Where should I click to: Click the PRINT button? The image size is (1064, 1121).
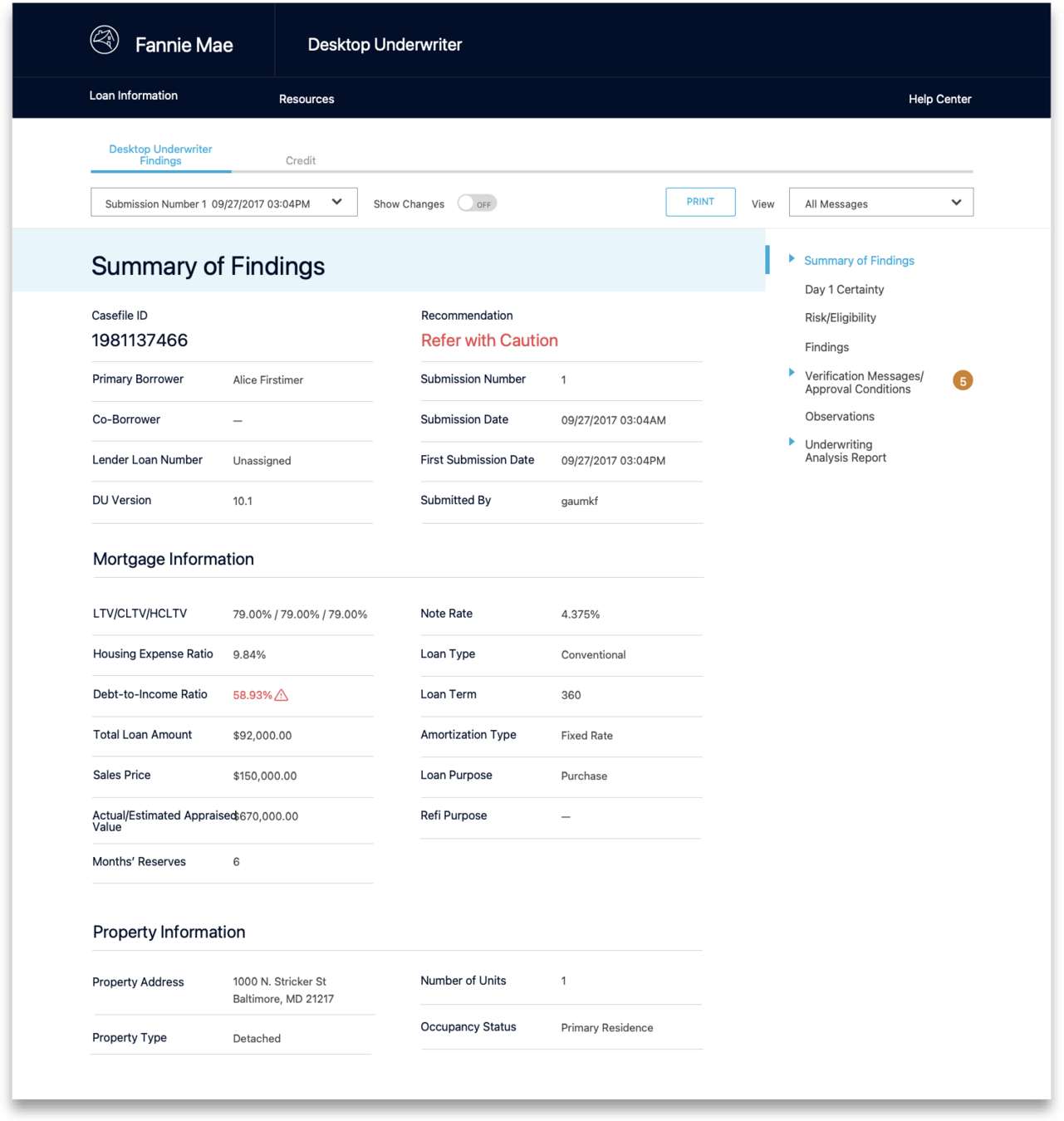tap(700, 202)
